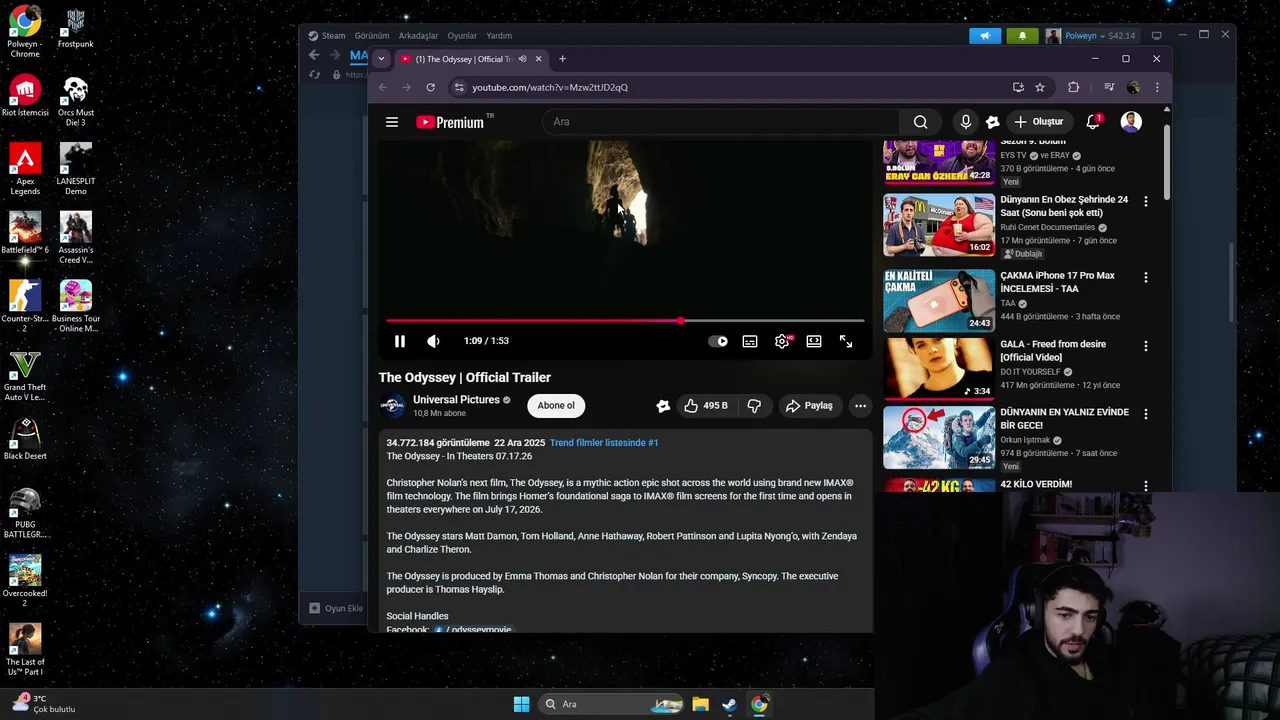Open the sparkle AI icon beside the microphone
The width and height of the screenshot is (1280, 720).
(992, 122)
